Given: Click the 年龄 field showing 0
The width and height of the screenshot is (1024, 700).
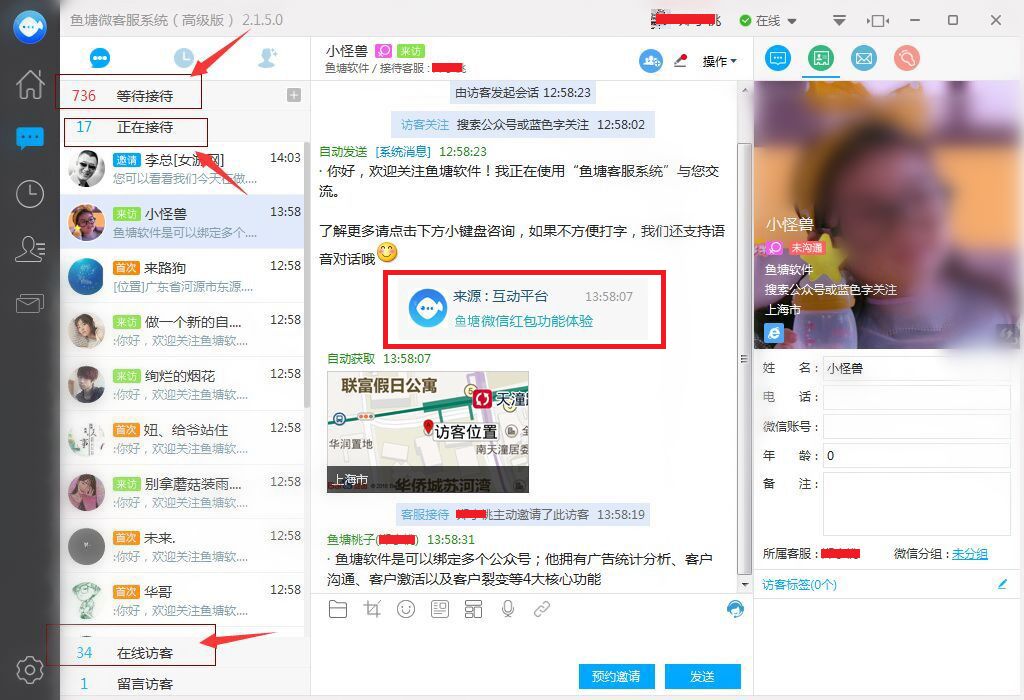Looking at the screenshot, I should (917, 455).
